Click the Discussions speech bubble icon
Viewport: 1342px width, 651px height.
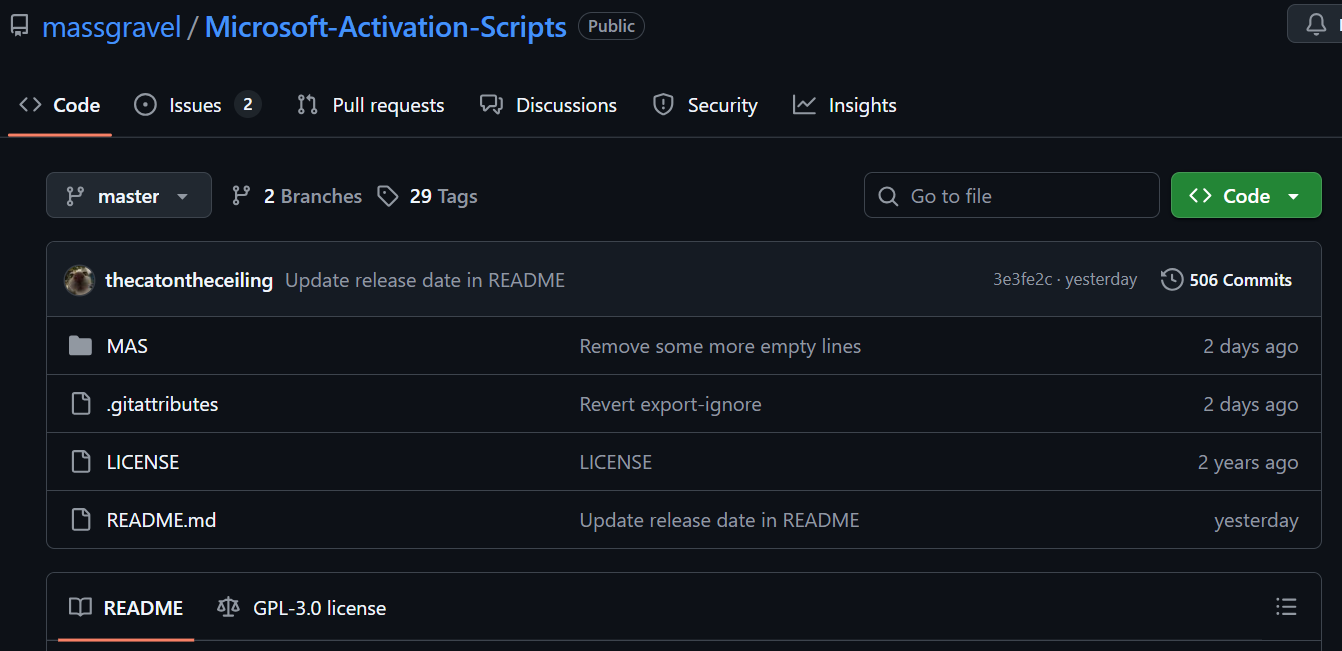point(490,104)
